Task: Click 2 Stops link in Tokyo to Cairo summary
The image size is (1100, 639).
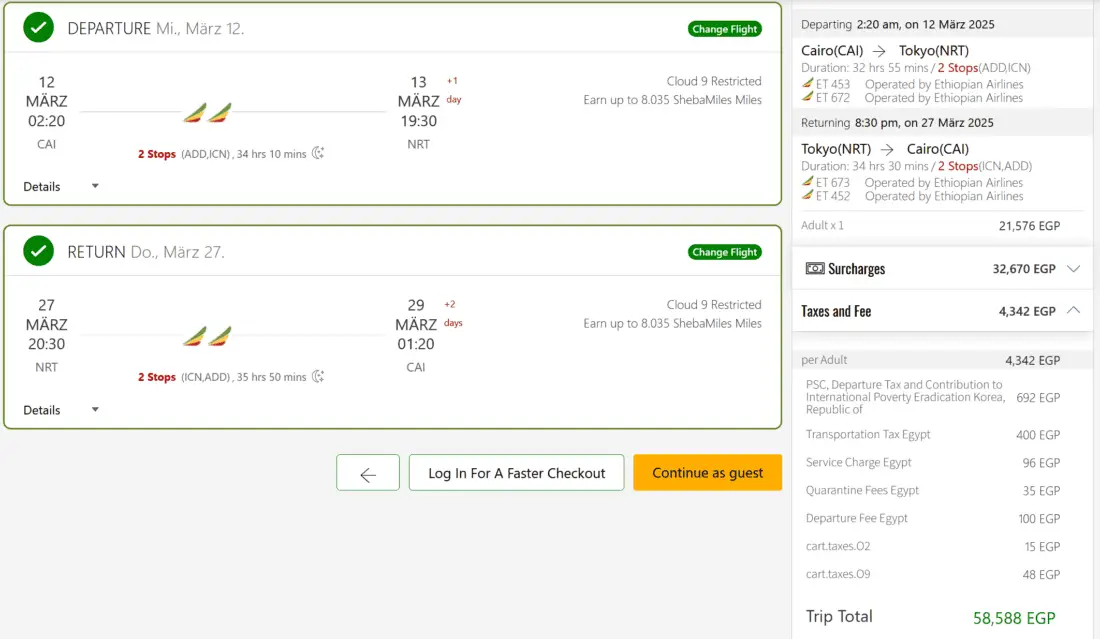Action: [958, 166]
